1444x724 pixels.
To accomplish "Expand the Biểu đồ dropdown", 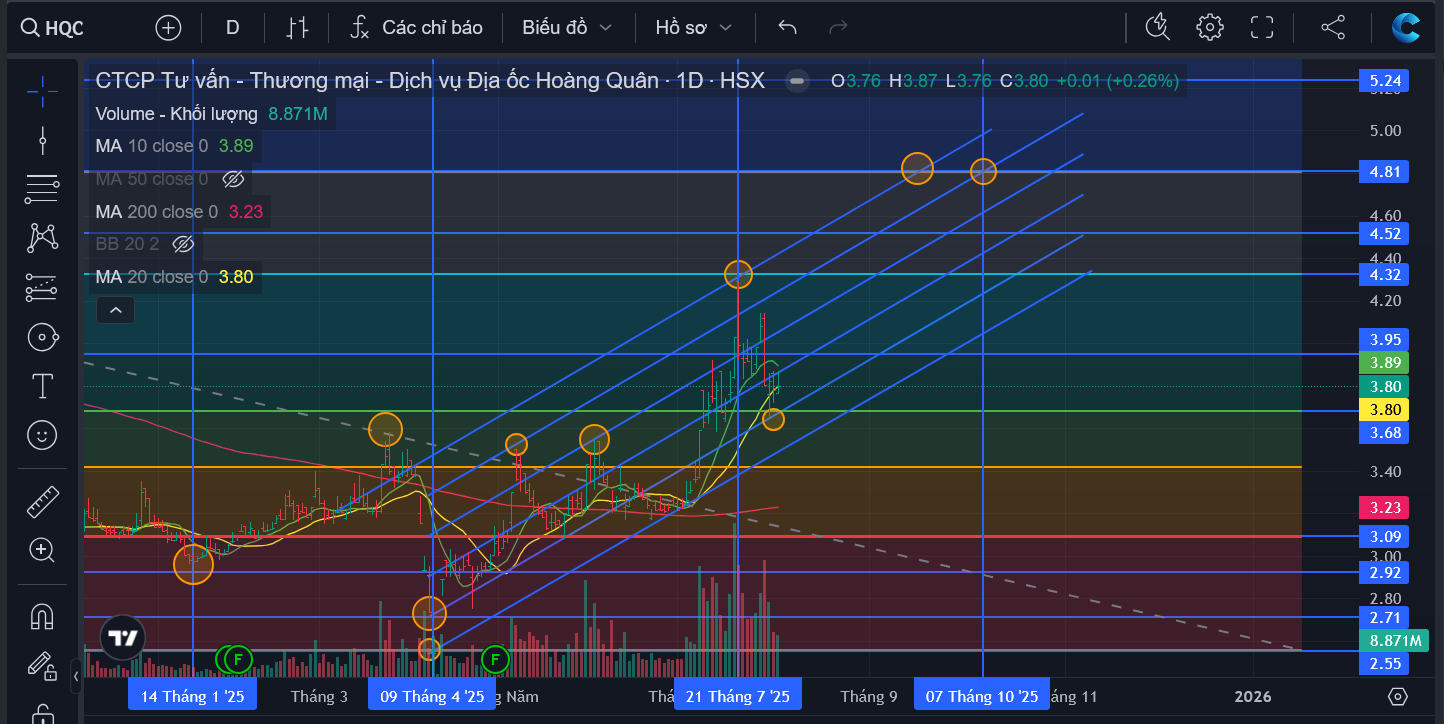I will click(566, 28).
